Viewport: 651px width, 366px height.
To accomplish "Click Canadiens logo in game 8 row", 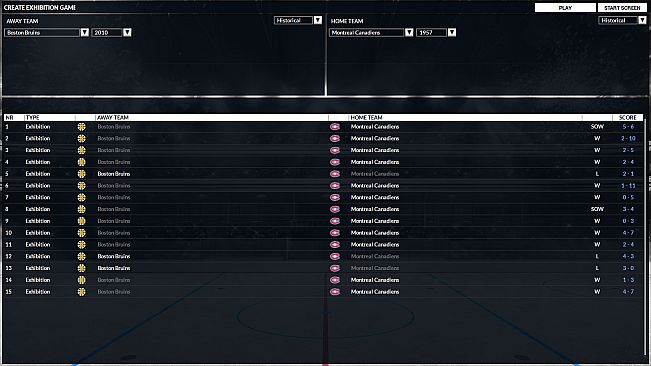I will pyautogui.click(x=335, y=209).
